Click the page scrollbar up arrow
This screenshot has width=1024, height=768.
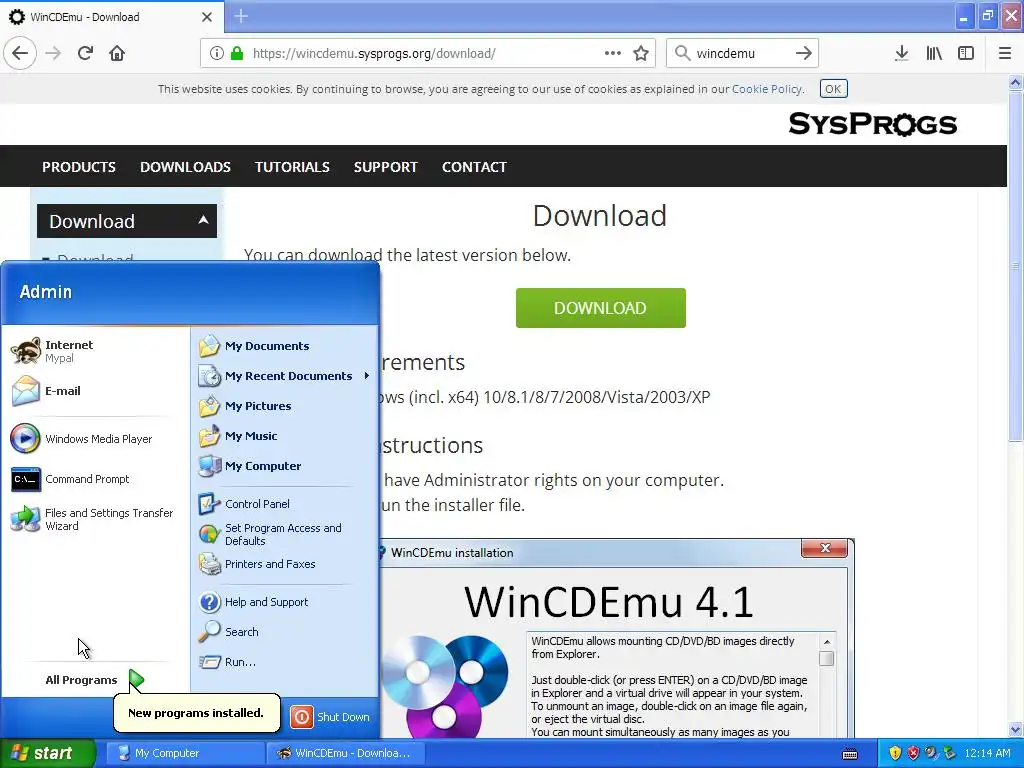pos(1015,82)
